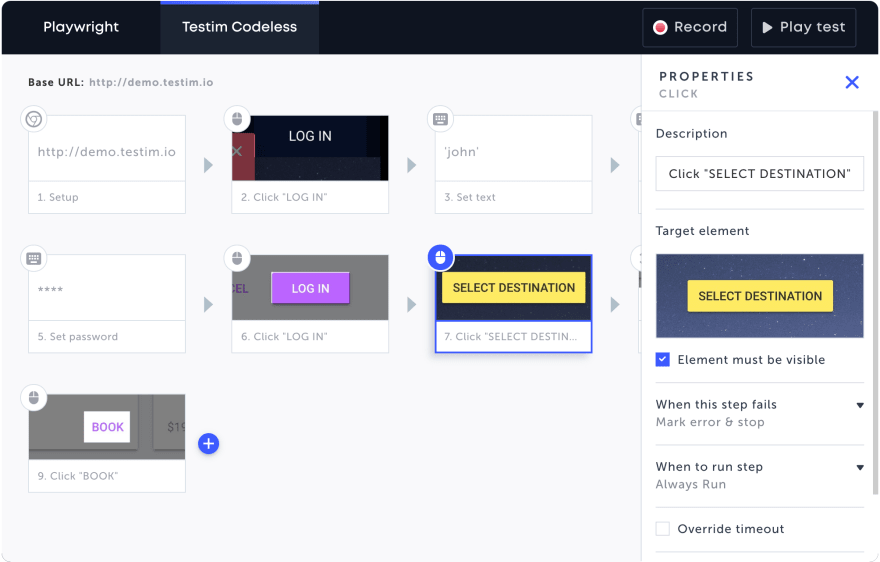
Task: Click the keyboard icon on step 5 Set password
Action: [x=34, y=258]
